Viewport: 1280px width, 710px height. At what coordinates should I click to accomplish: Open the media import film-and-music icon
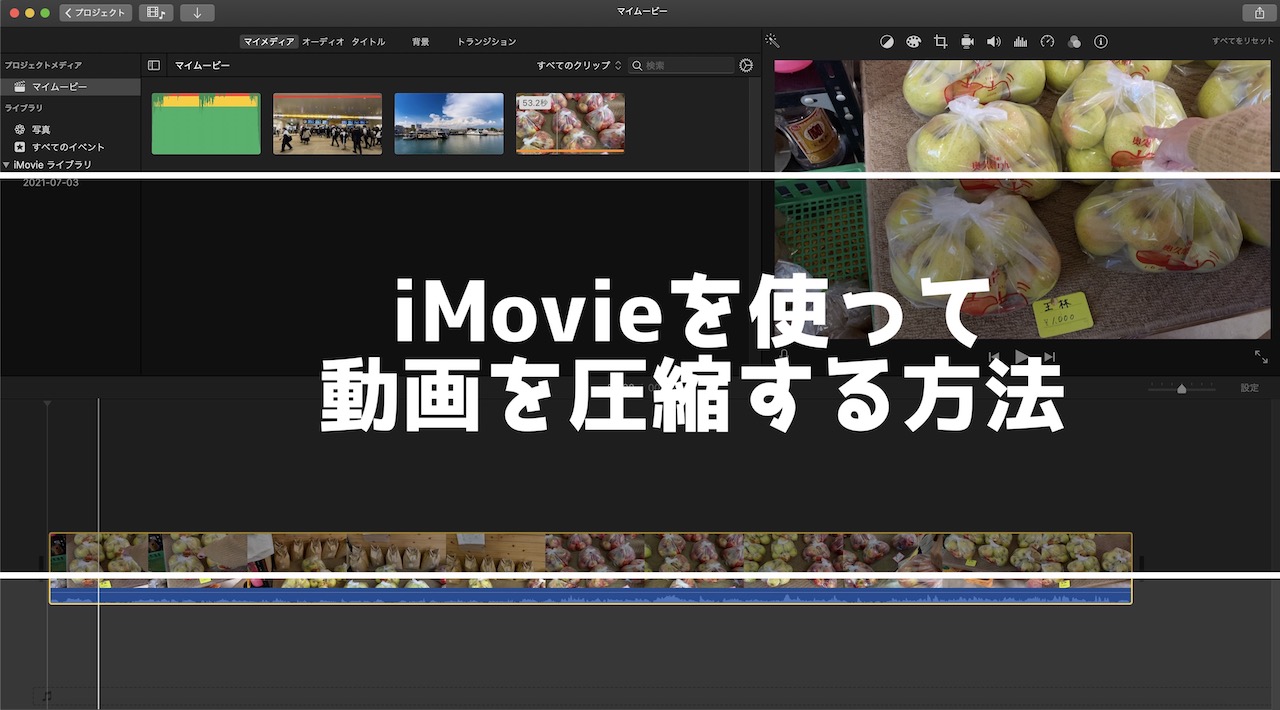coord(156,13)
